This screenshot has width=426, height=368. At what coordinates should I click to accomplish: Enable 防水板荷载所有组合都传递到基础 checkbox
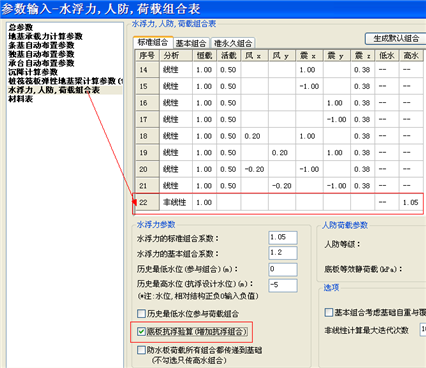pos(141,350)
